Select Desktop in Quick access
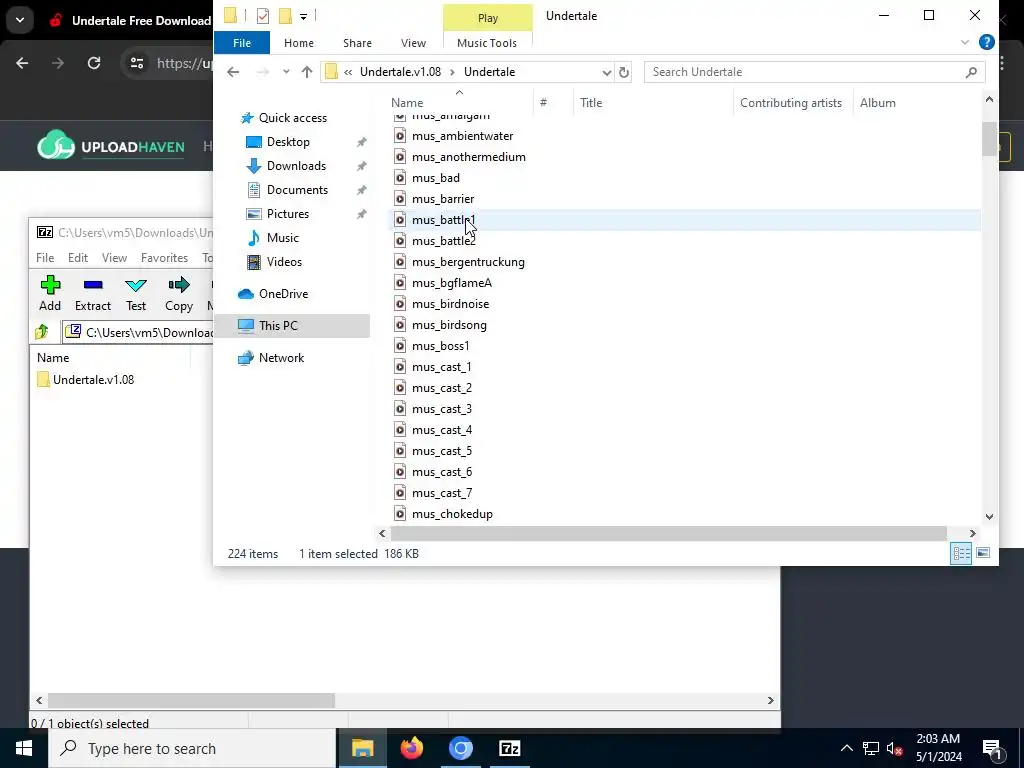Screen dimensions: 1024x768 pos(288,142)
